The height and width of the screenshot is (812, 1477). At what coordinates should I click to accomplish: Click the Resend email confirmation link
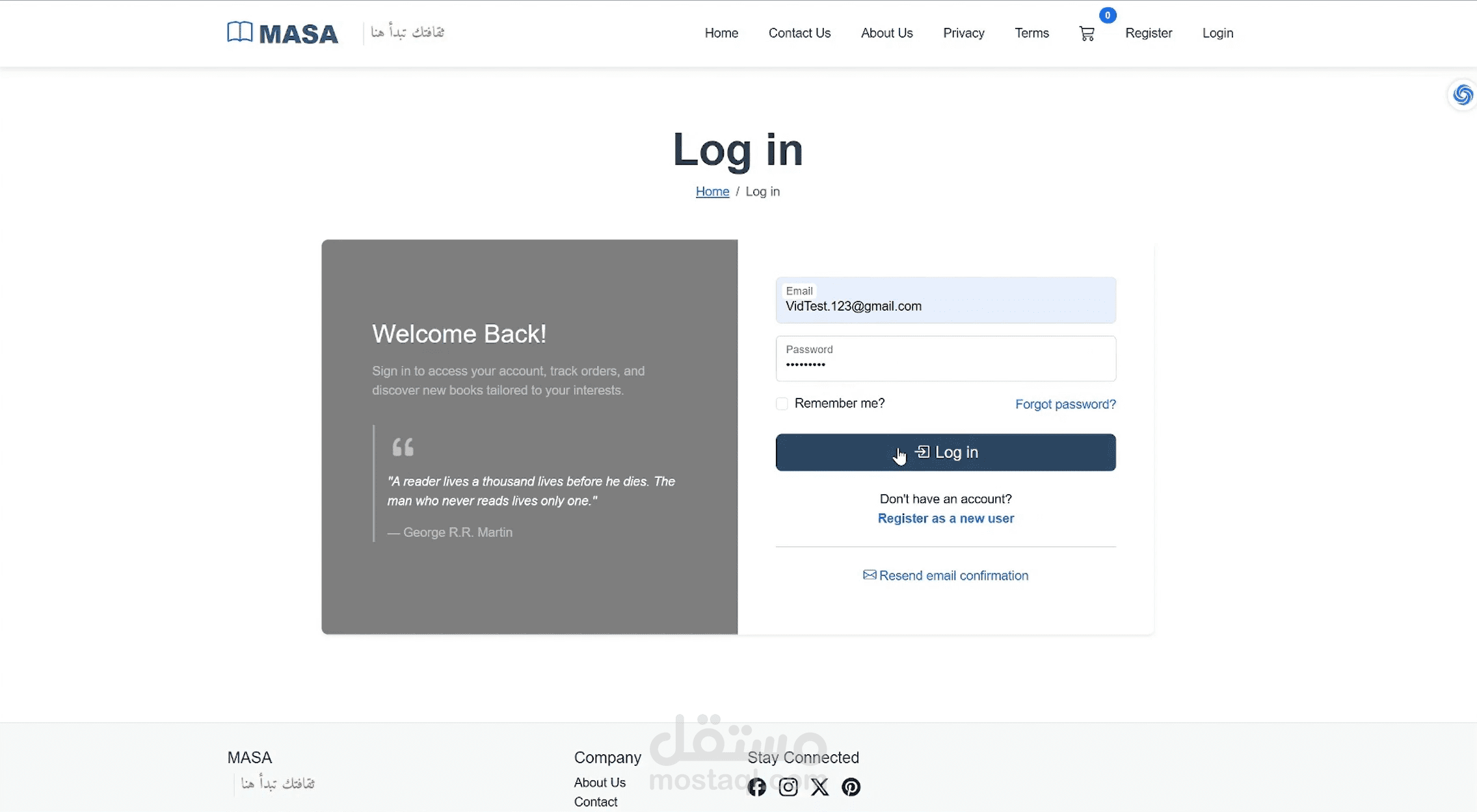(x=953, y=575)
